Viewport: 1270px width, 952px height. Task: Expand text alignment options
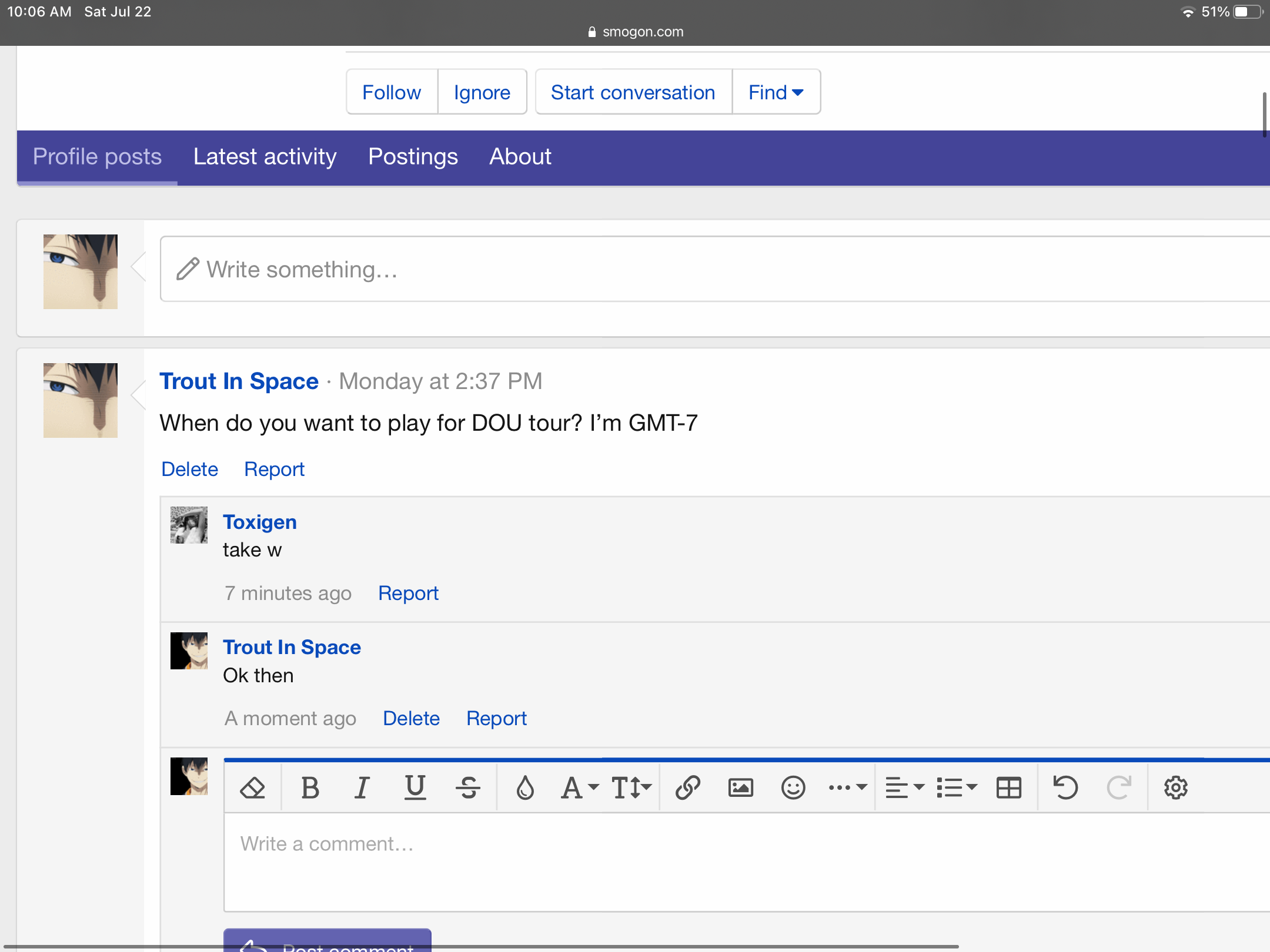click(905, 787)
